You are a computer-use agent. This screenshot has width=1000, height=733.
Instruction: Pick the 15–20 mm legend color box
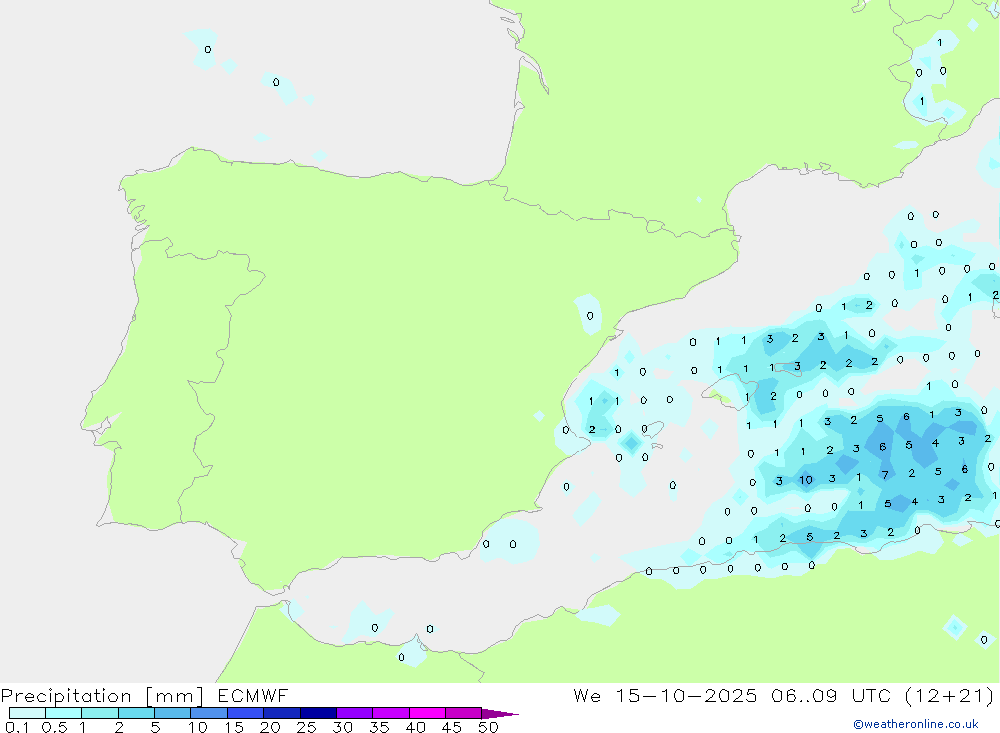click(x=245, y=713)
